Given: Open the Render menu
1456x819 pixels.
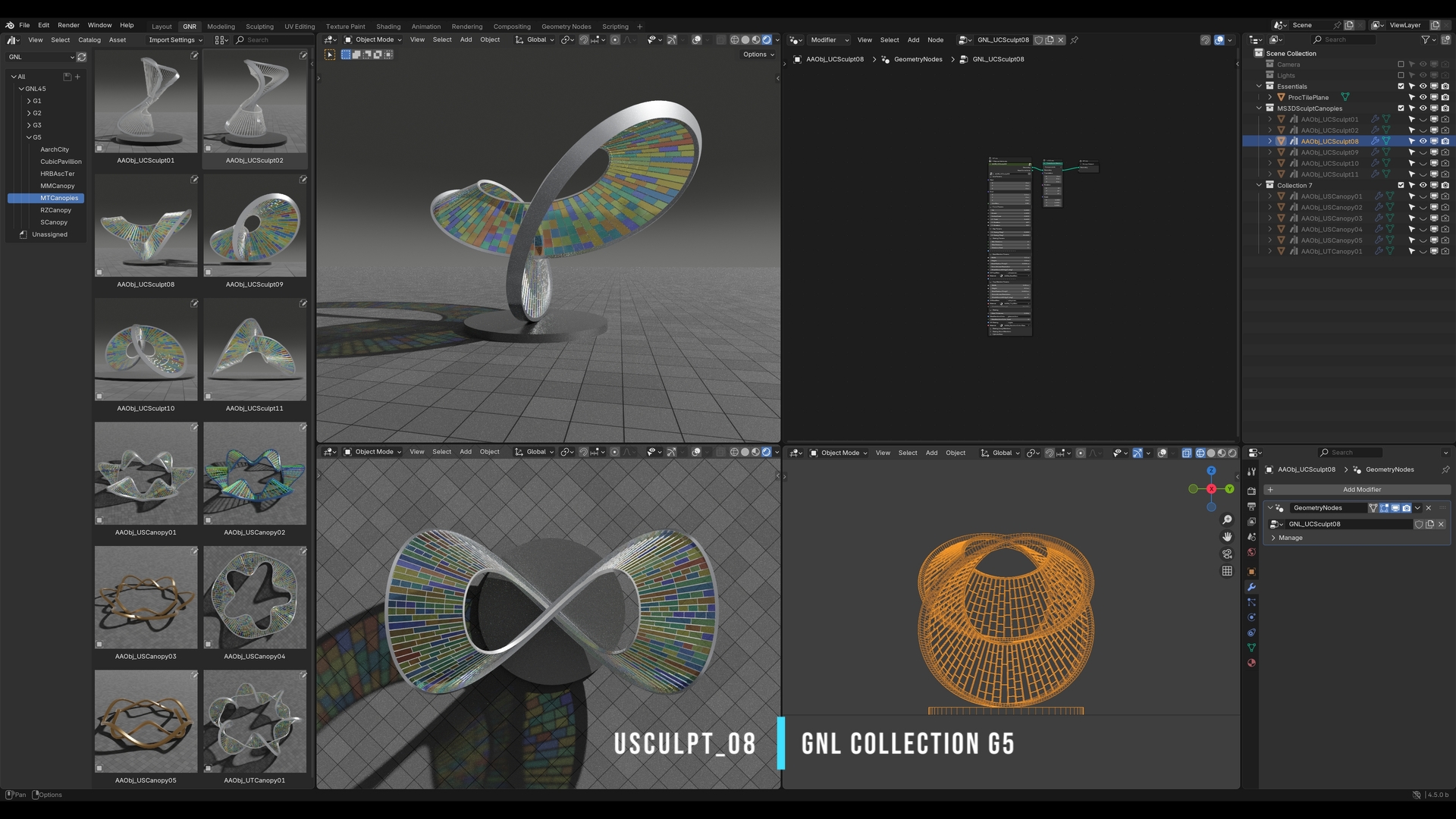Looking at the screenshot, I should click(x=68, y=25).
